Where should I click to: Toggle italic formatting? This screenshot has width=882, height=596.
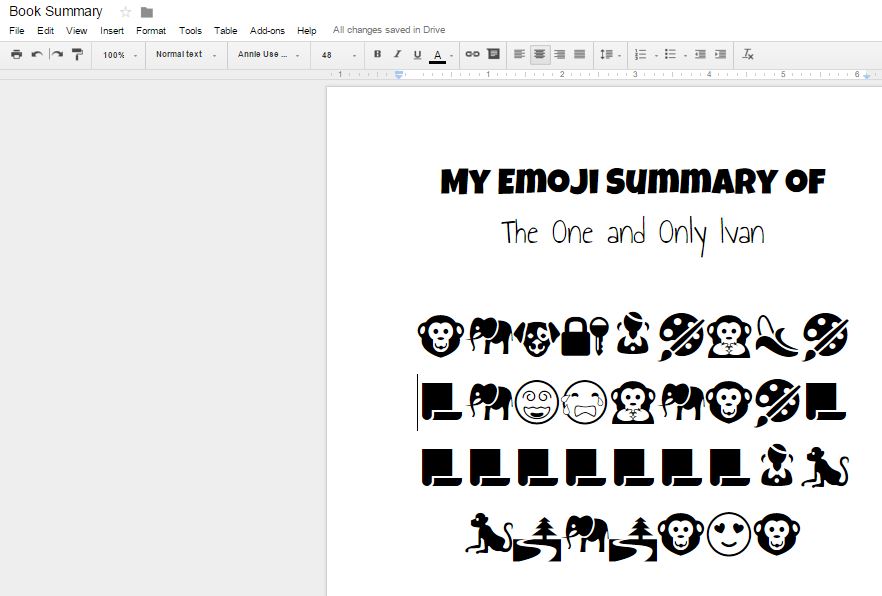(x=397, y=55)
